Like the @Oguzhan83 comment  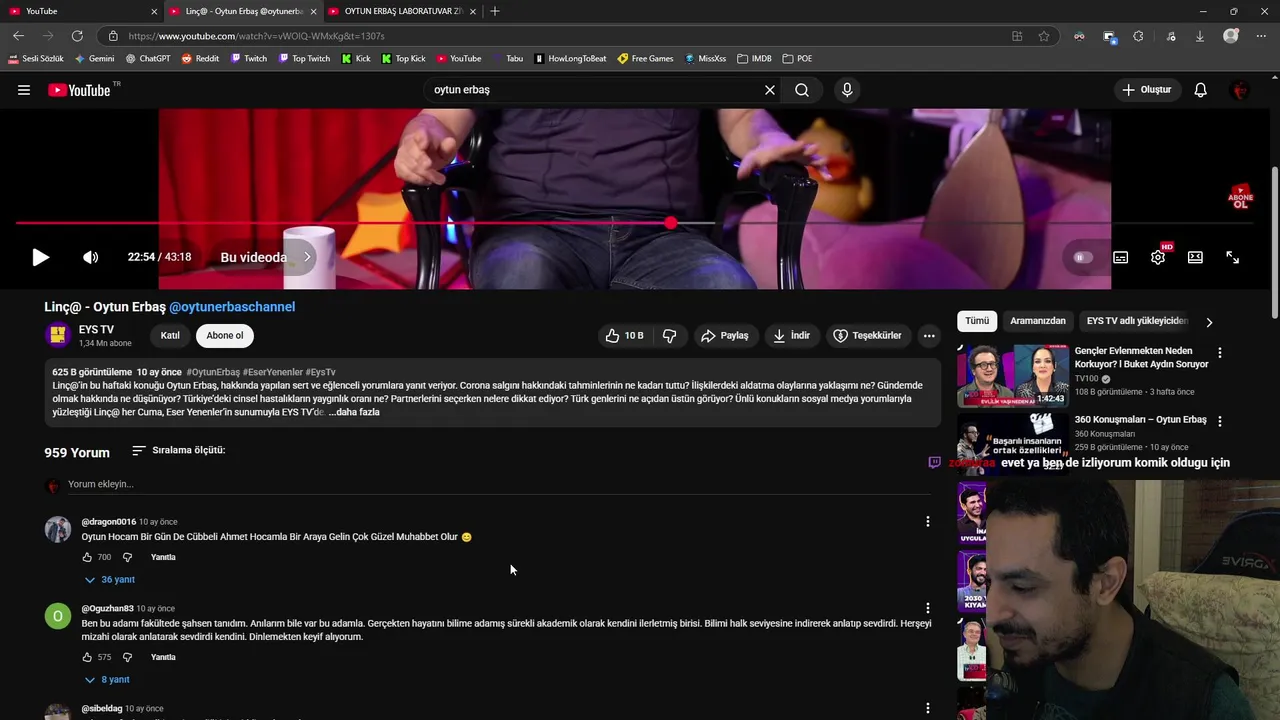pos(87,657)
